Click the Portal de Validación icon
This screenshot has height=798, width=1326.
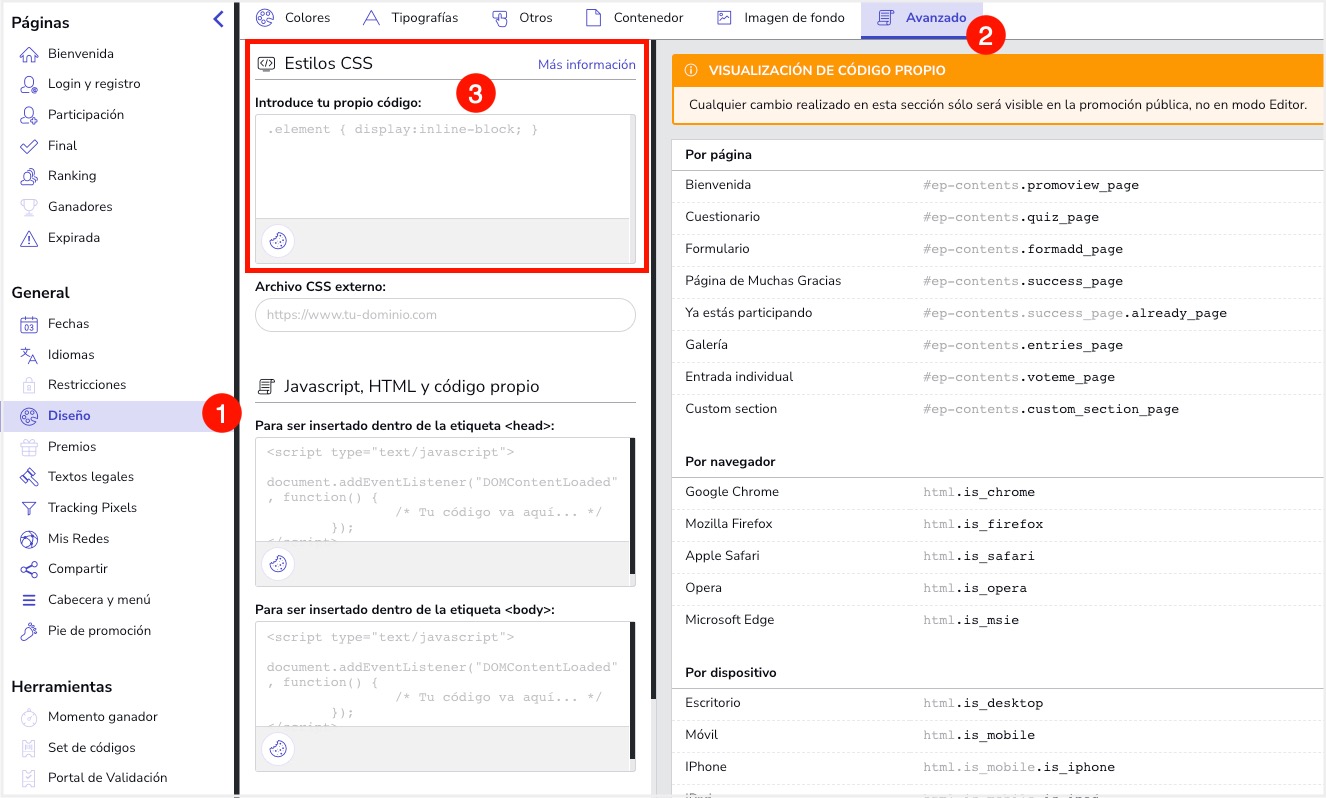tap(29, 778)
